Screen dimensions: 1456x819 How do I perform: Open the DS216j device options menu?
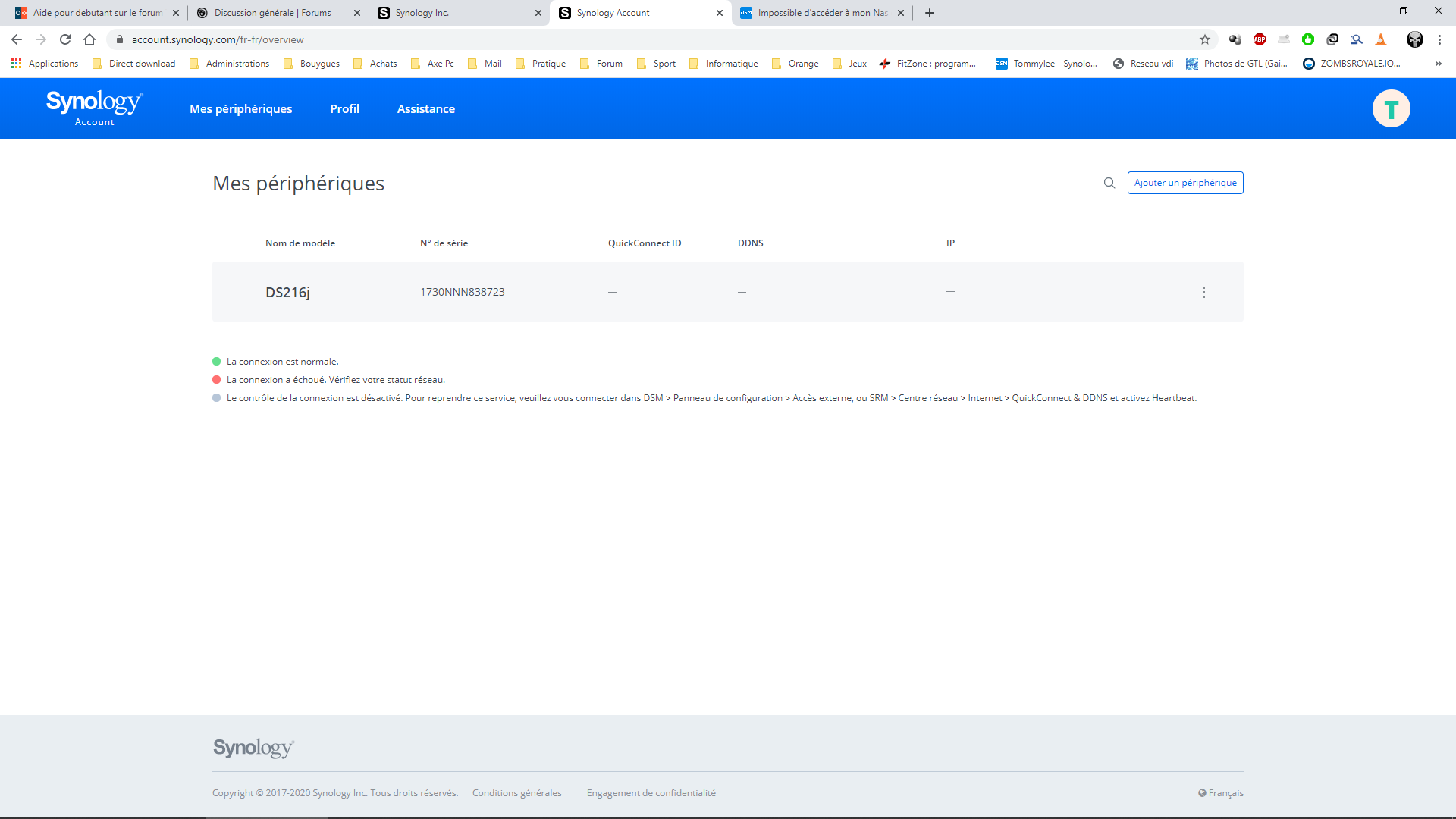pyautogui.click(x=1203, y=292)
